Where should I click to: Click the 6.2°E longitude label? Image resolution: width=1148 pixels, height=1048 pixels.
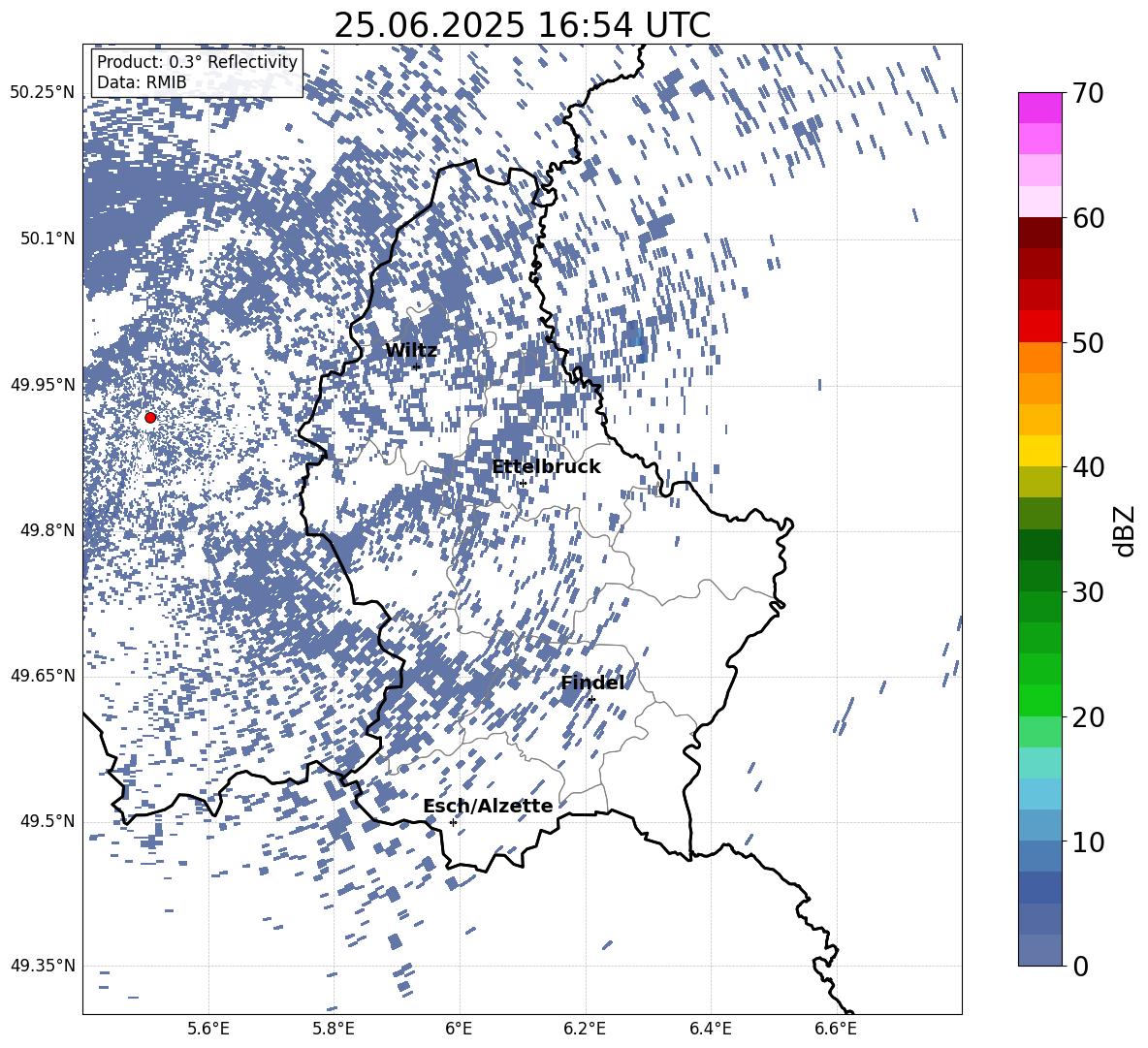pyautogui.click(x=585, y=1029)
